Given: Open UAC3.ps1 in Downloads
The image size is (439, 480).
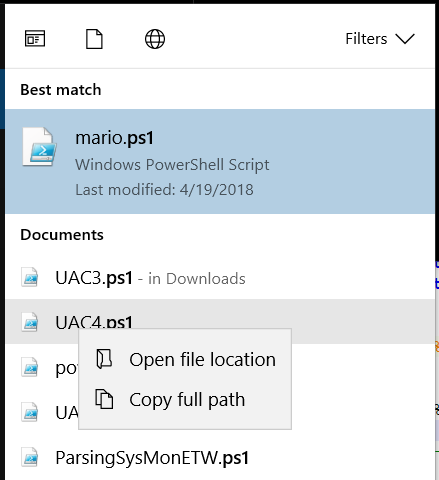Looking at the screenshot, I should tap(220, 278).
